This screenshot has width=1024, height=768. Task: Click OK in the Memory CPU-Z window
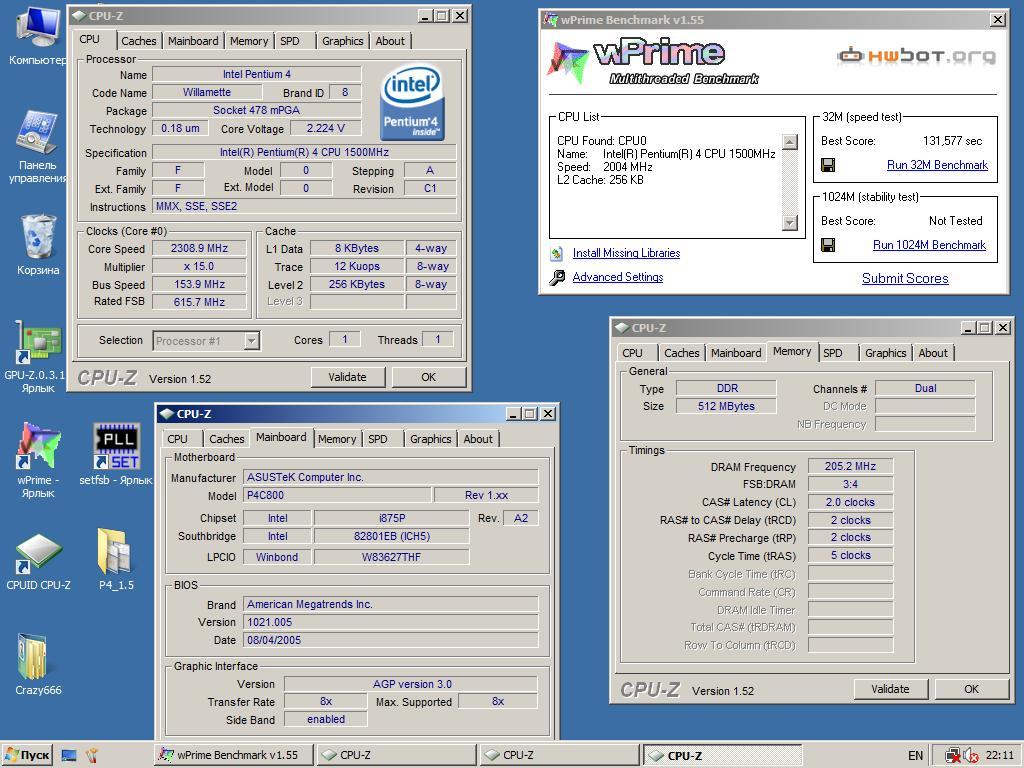click(x=972, y=688)
